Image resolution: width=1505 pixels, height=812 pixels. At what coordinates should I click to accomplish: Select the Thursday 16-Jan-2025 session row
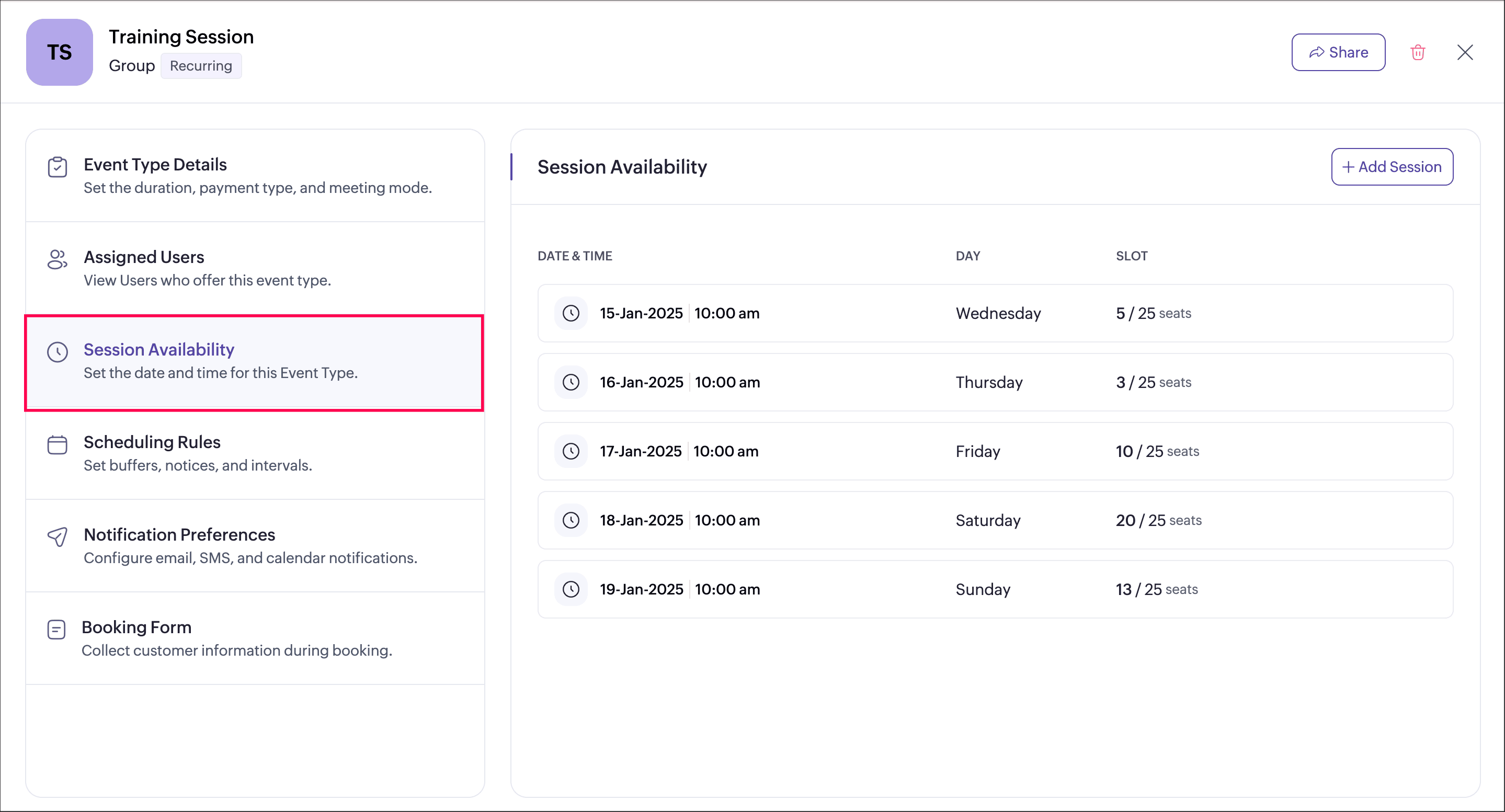[x=995, y=382]
